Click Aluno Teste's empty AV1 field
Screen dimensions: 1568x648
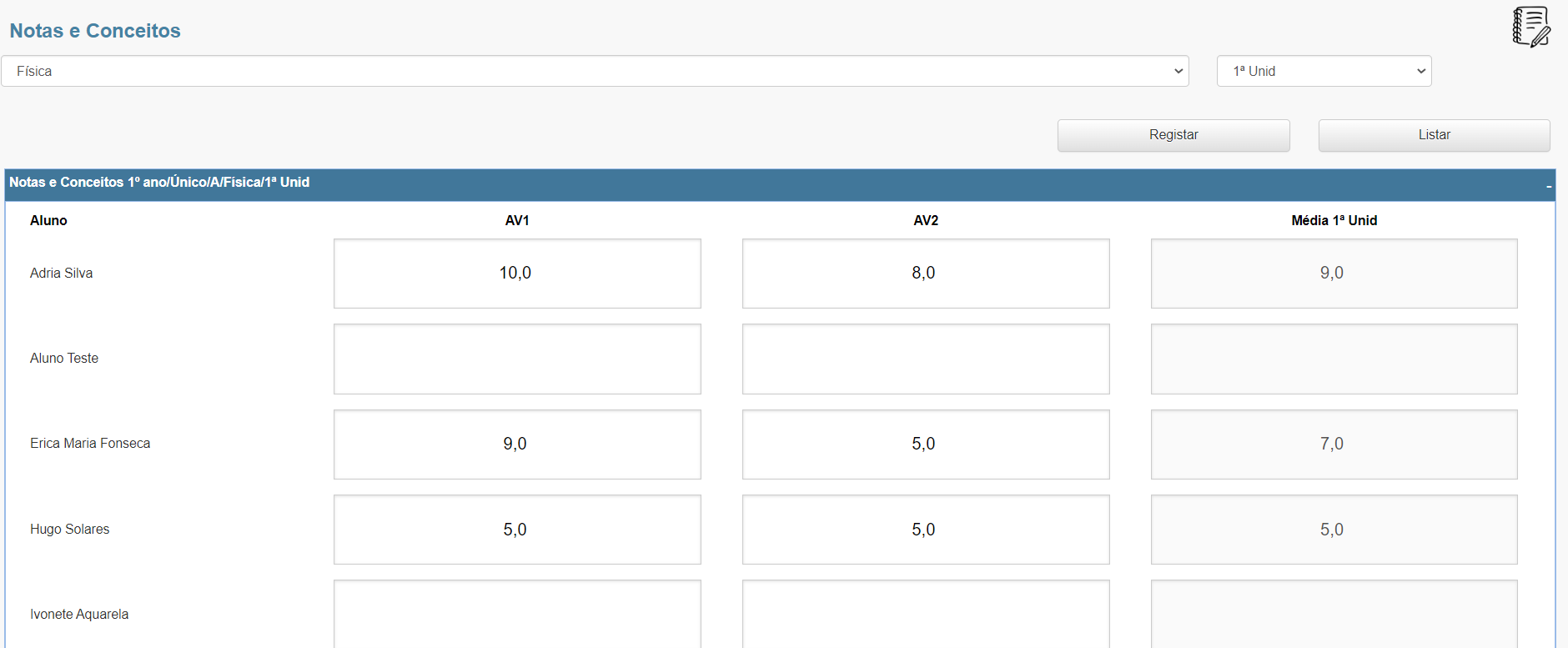517,359
